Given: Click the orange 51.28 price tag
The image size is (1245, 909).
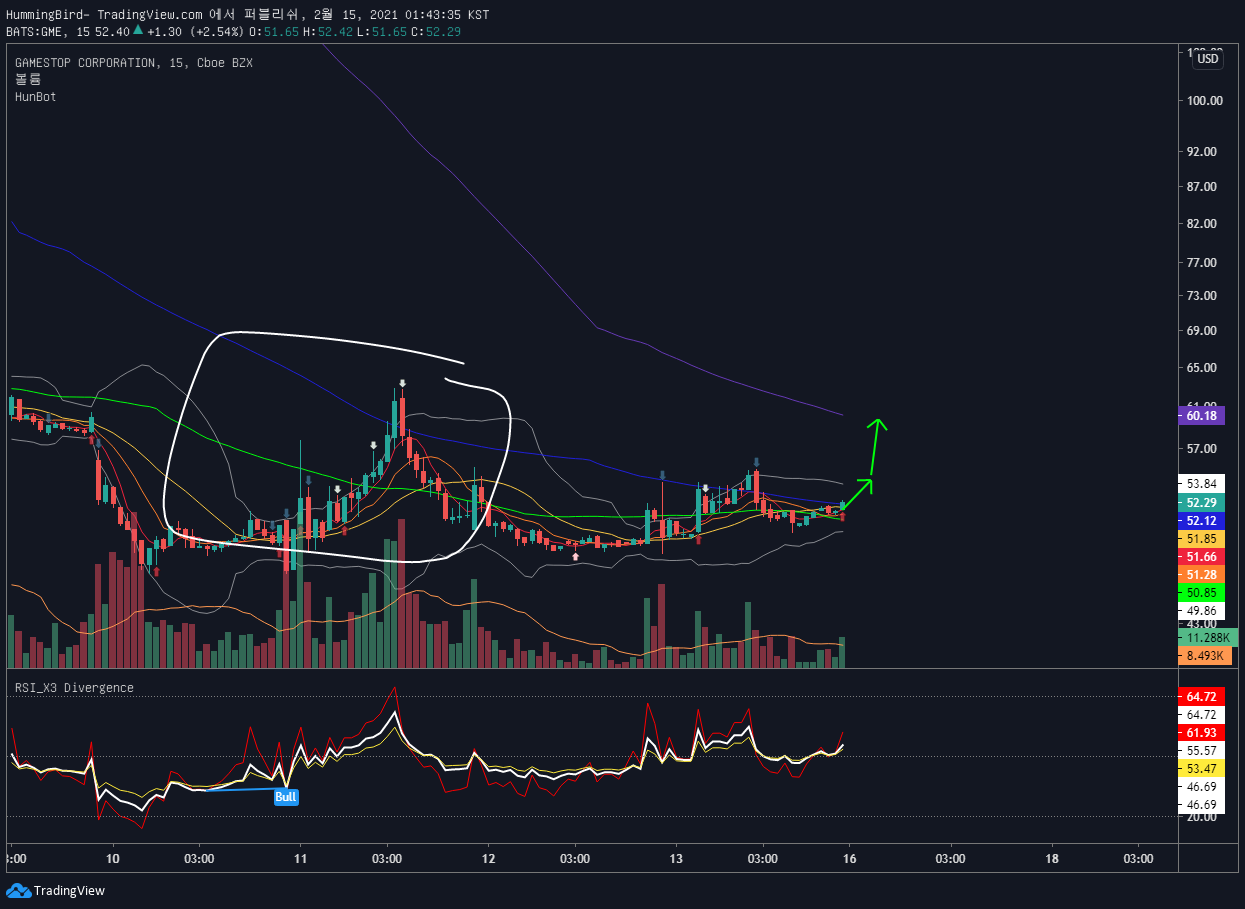Looking at the screenshot, I should 1202,574.
